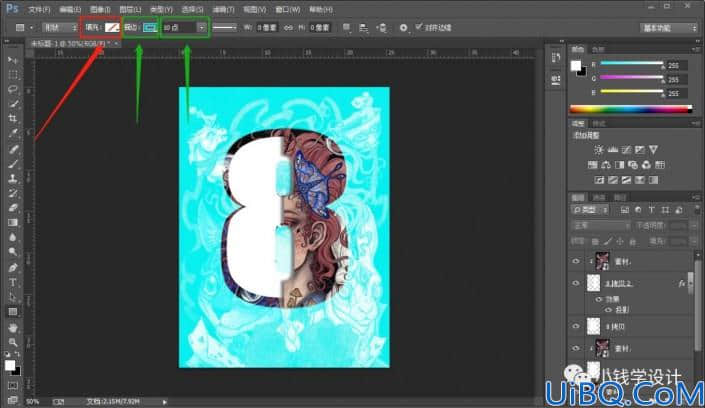Open shape options gear in options bar

click(x=403, y=28)
